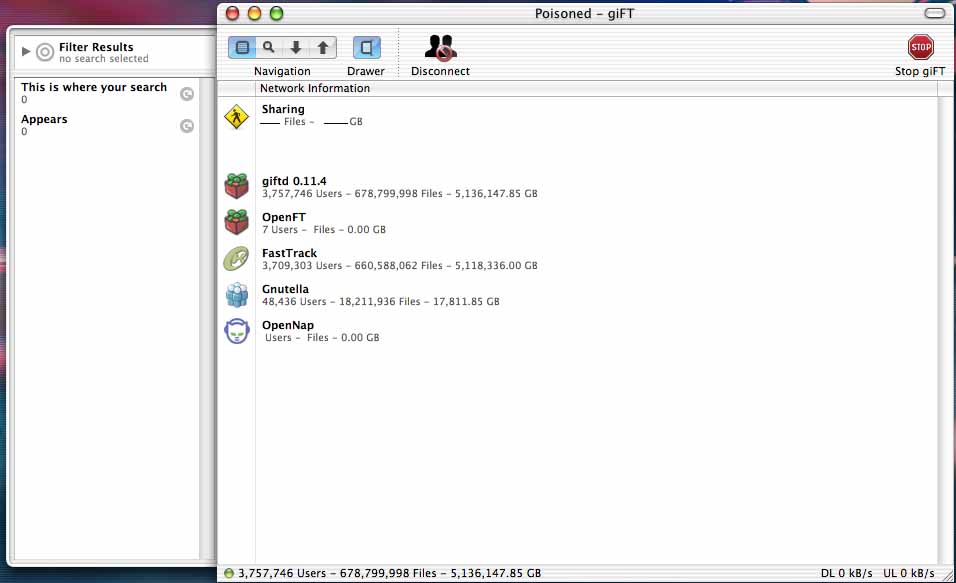Expand the Filter Results disclosure triangle
This screenshot has width=956, height=583.
click(26, 51)
